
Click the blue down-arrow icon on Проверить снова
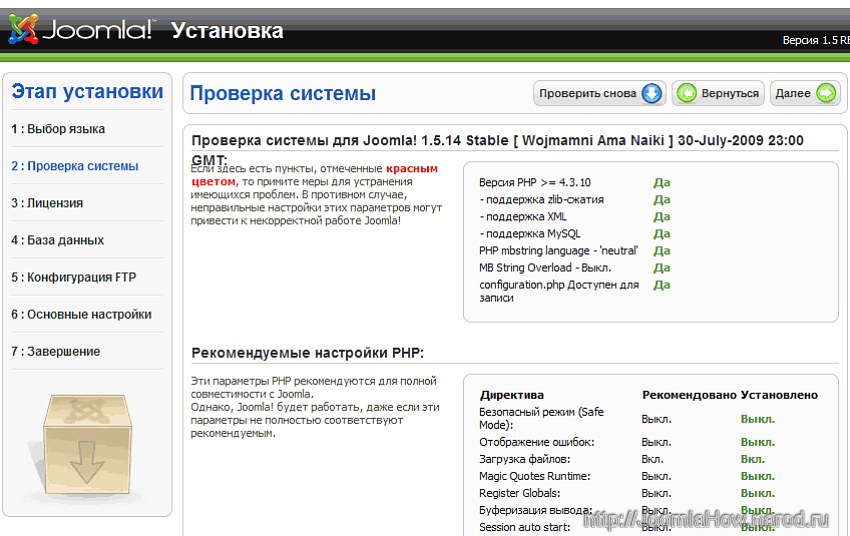652,93
